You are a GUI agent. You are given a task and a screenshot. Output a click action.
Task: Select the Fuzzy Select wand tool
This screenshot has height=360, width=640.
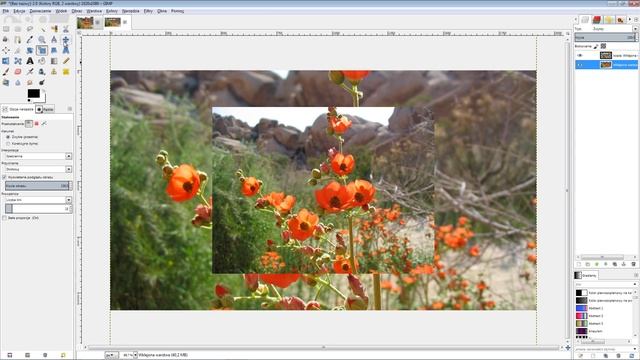click(43, 29)
